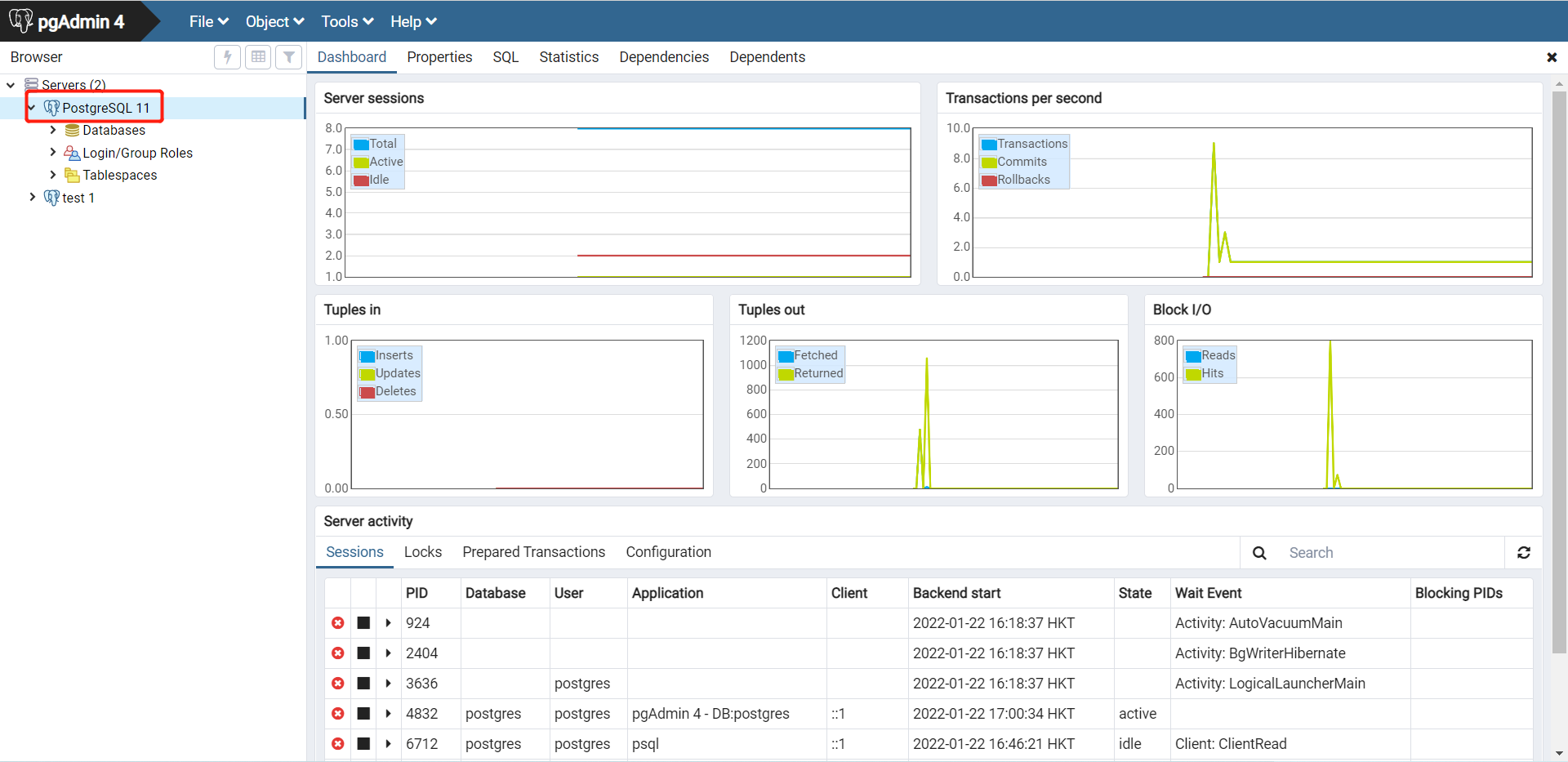Expand details for session PID 4832

389,714
